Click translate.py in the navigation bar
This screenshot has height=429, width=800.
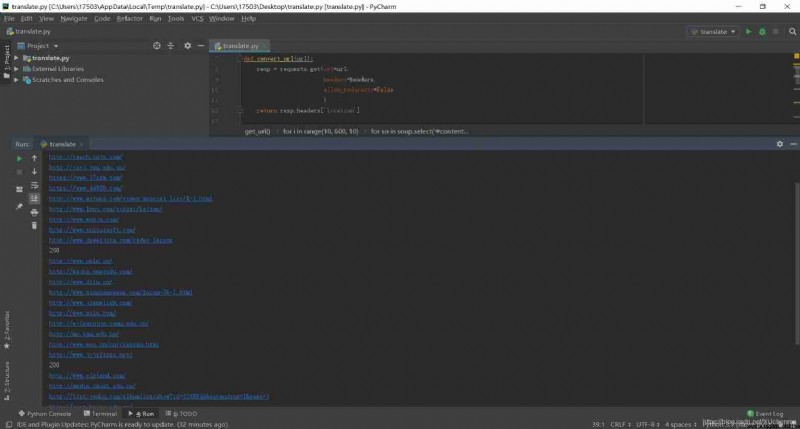(x=29, y=32)
